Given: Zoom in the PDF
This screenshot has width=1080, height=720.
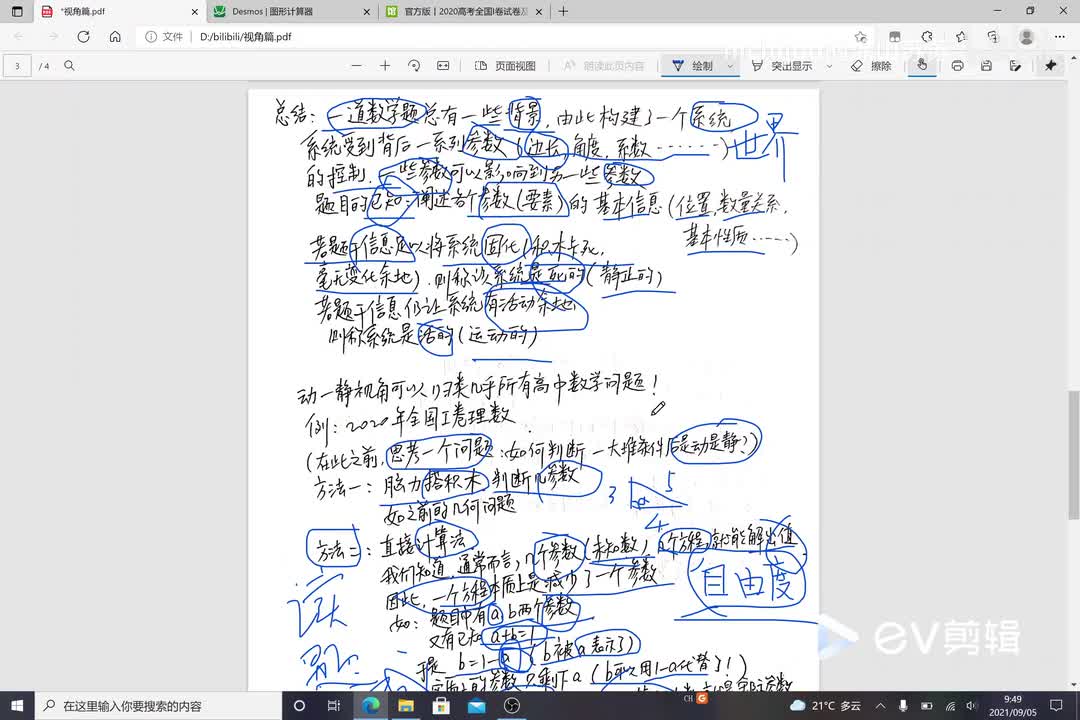Looking at the screenshot, I should click(x=385, y=65).
